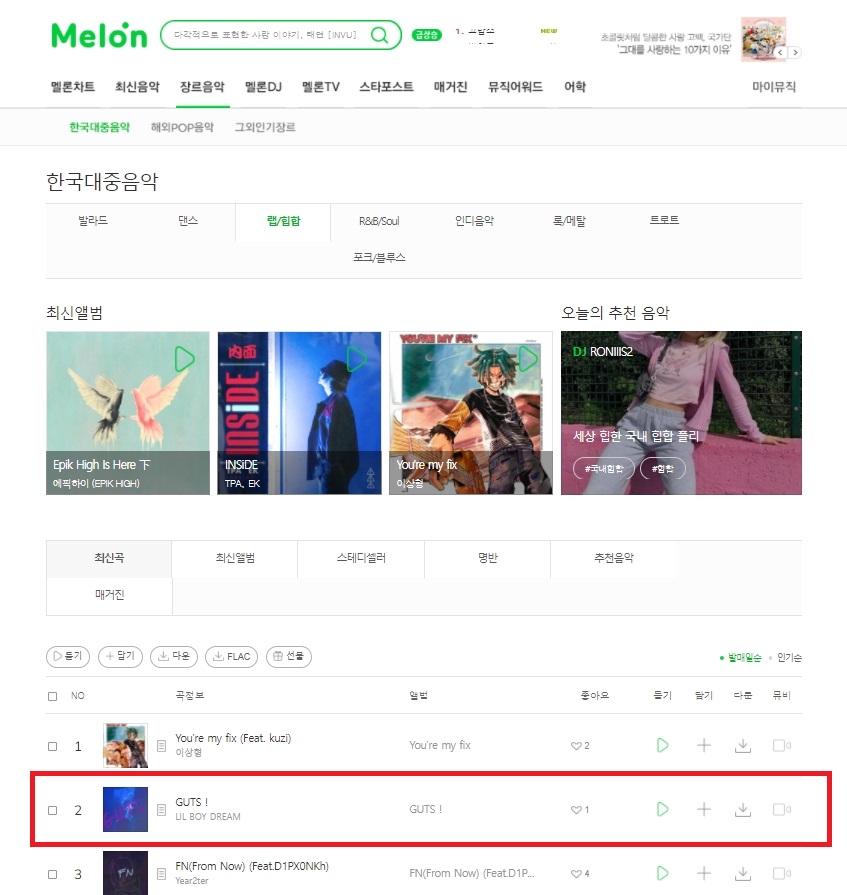Viewport: 847px width, 895px height.
Task: Open lyrics page icon for You're my fix
Action: tap(162, 745)
